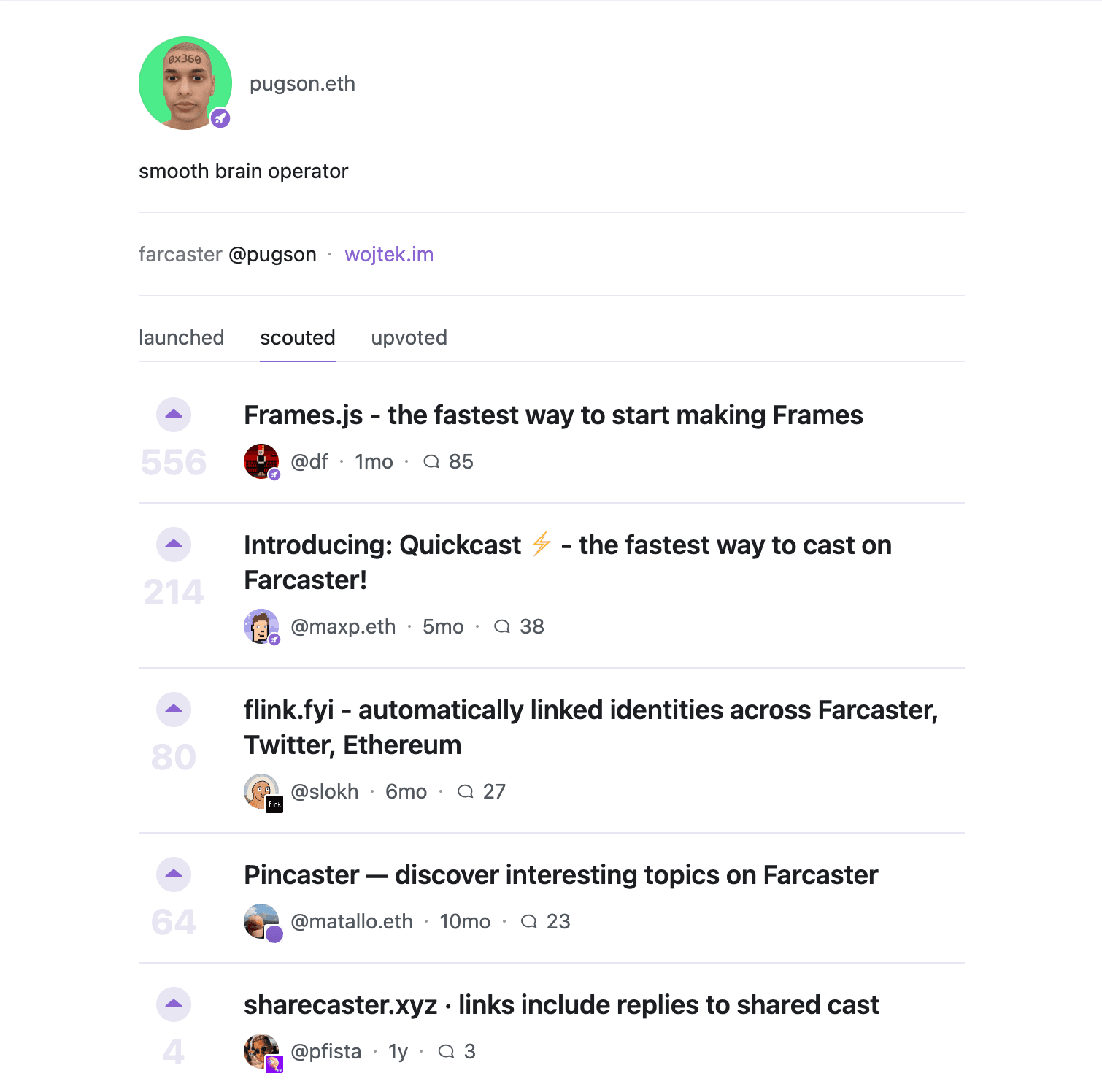Visit the @maxp.eth author profile
Viewport: 1102px width, 1092px height.
click(x=343, y=627)
